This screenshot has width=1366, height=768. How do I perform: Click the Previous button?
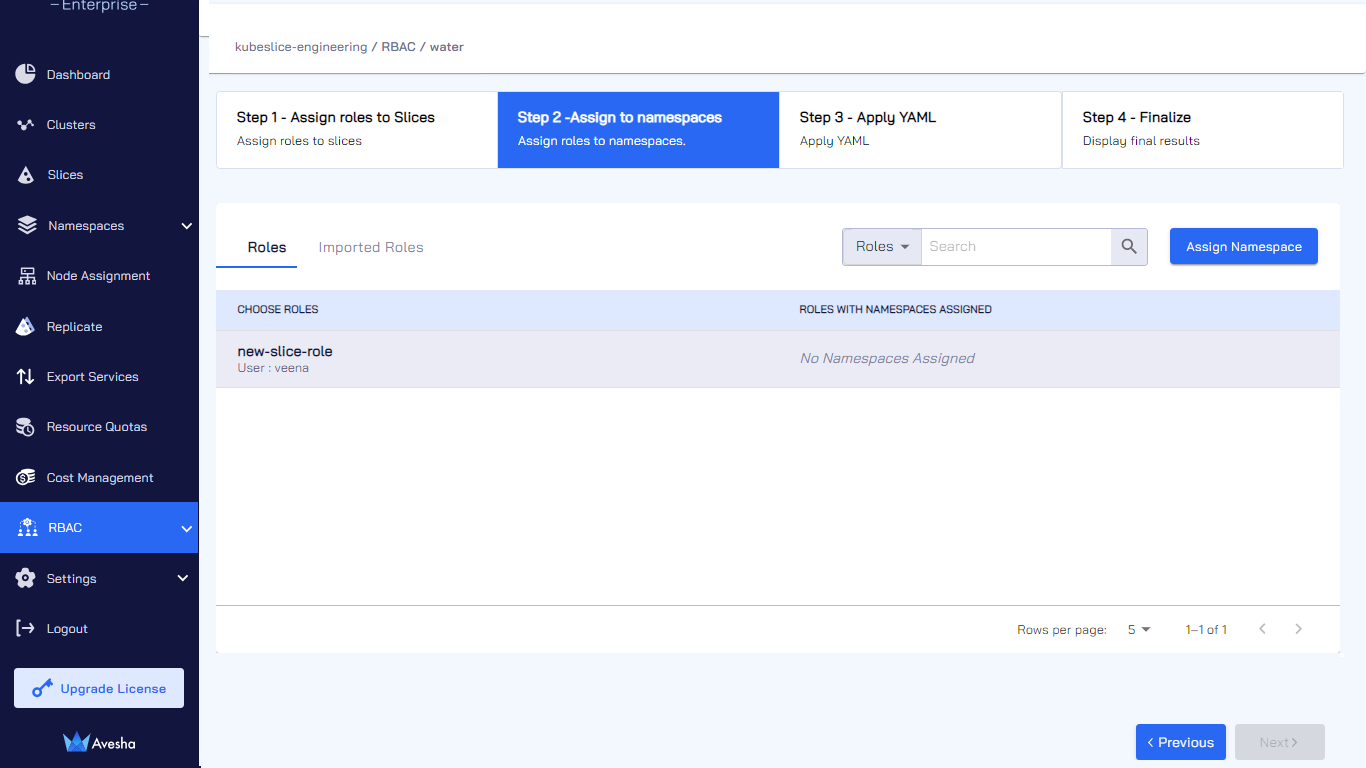1181,742
